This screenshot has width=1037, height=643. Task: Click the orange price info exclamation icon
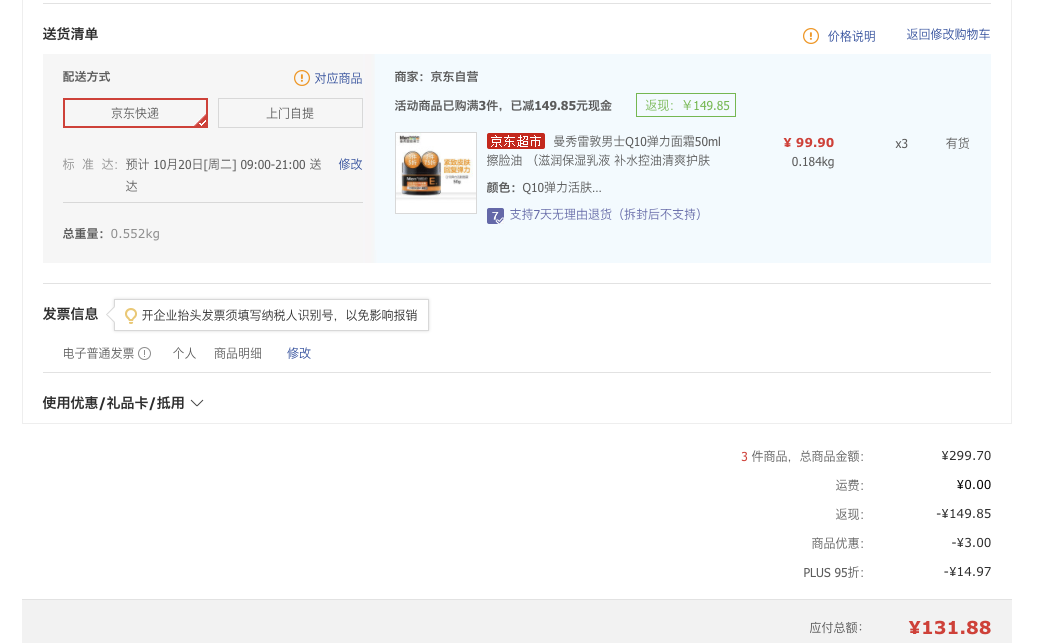click(810, 36)
